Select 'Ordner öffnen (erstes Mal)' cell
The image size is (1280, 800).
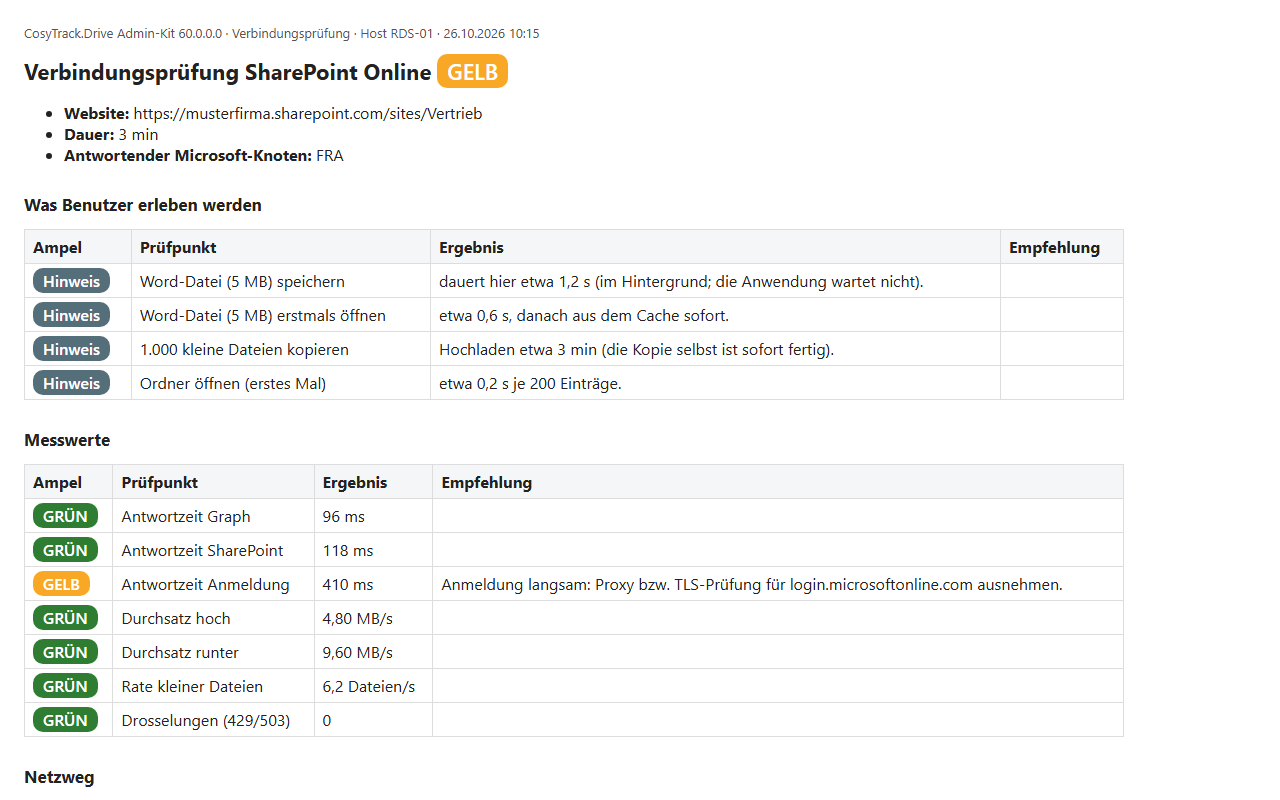coord(280,383)
